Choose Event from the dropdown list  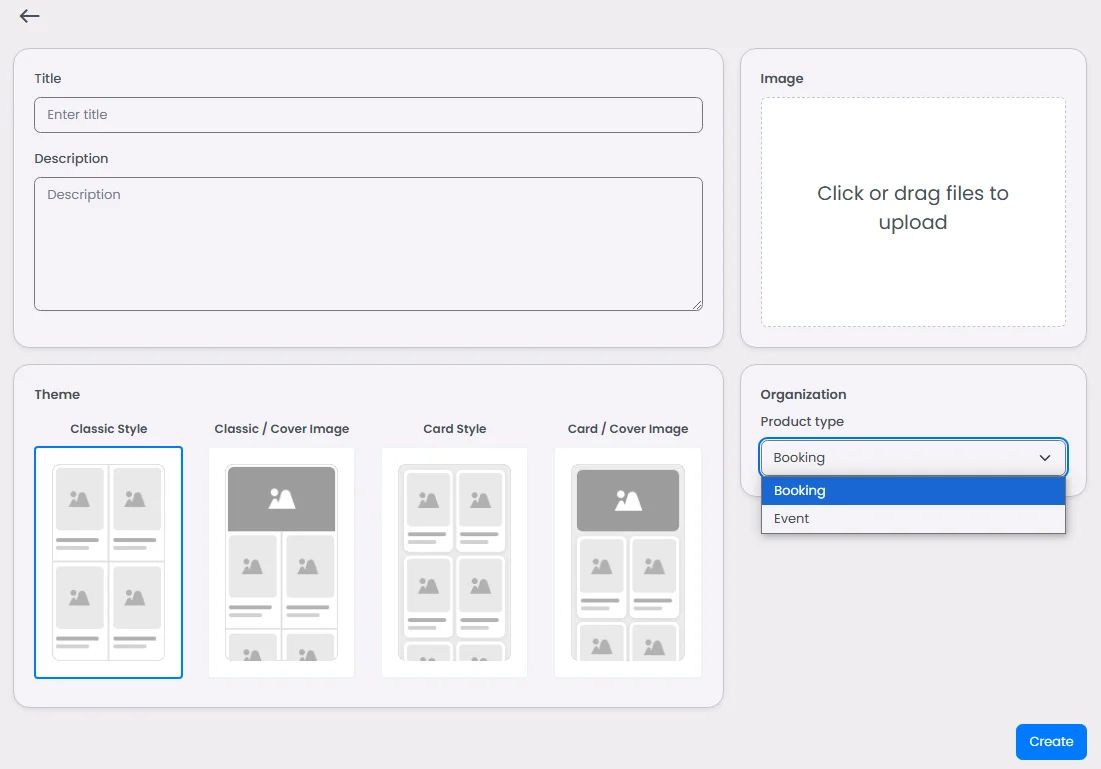913,519
